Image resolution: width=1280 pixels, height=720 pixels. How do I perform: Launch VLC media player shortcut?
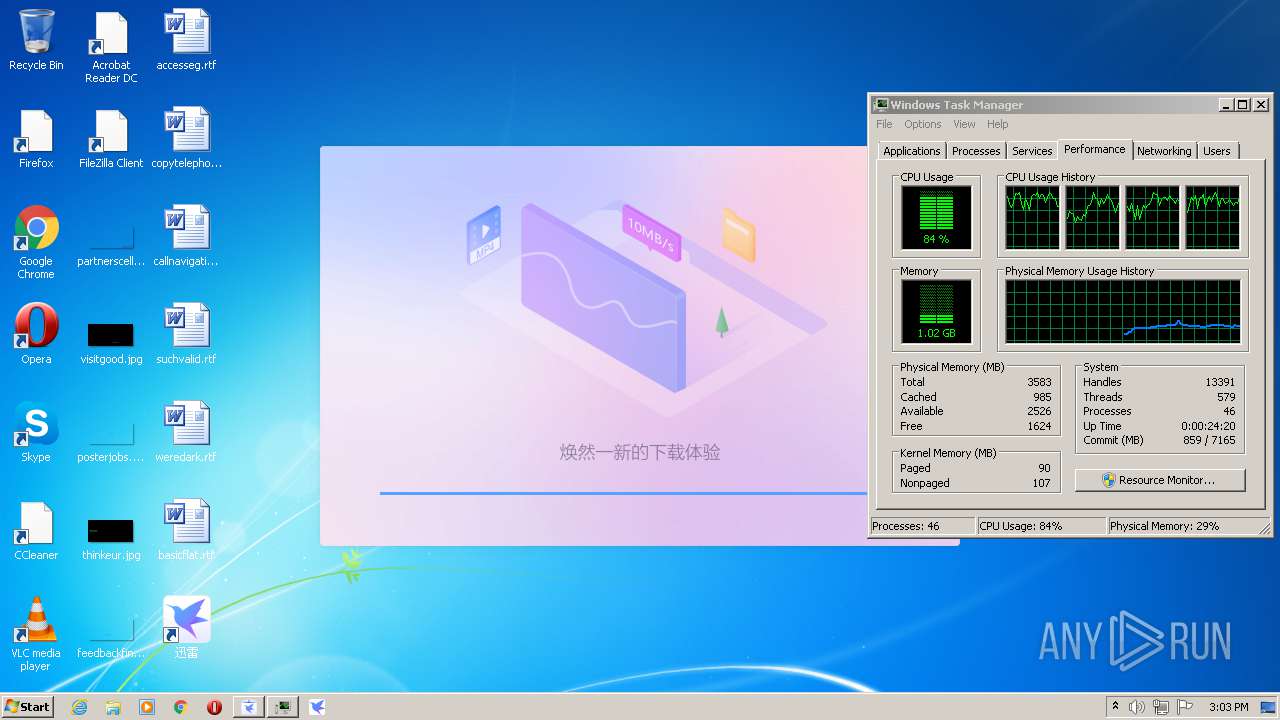tap(36, 635)
